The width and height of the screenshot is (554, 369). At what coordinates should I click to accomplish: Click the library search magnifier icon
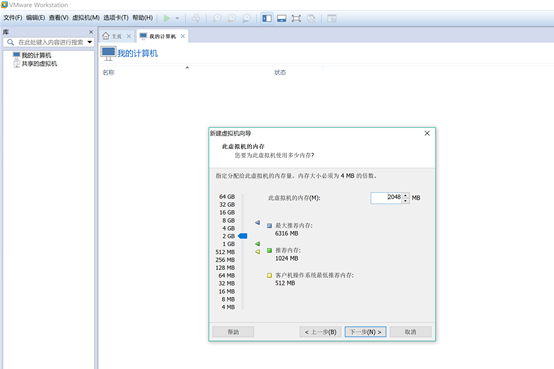pyautogui.click(x=10, y=42)
